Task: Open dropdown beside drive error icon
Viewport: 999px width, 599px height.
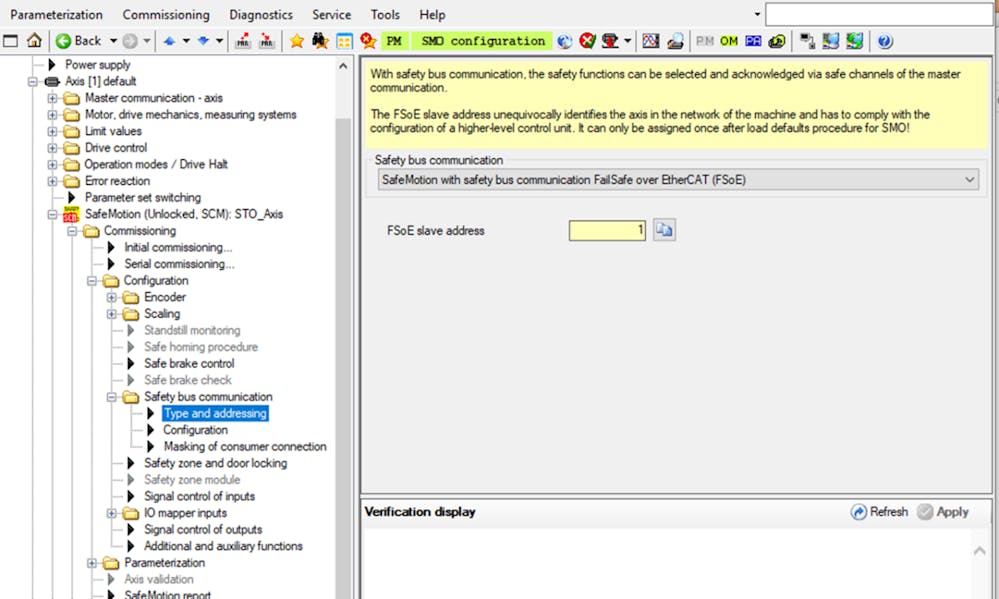Action: (627, 41)
